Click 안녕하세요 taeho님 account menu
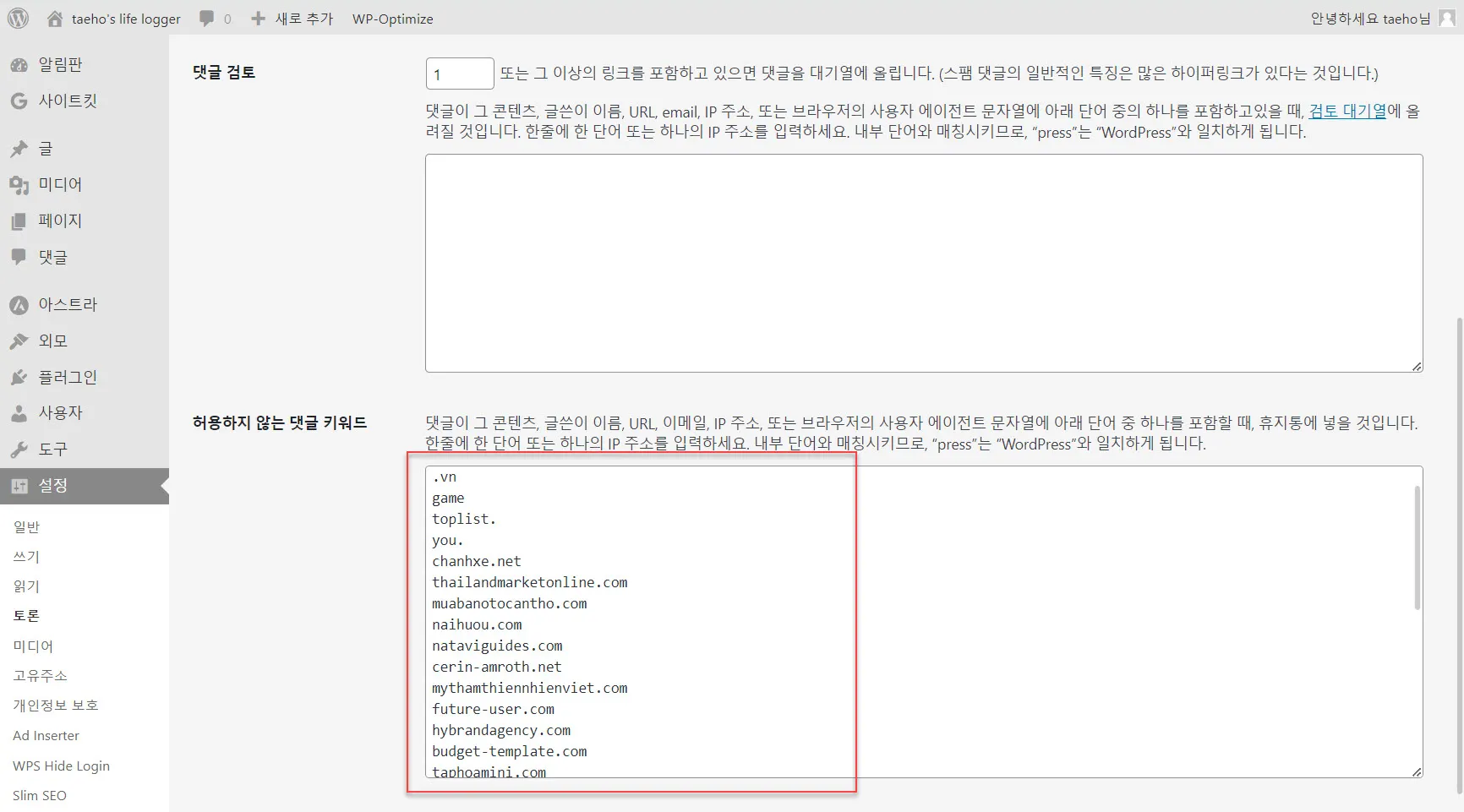Screen dimensions: 1464x812 [x=1370, y=19]
